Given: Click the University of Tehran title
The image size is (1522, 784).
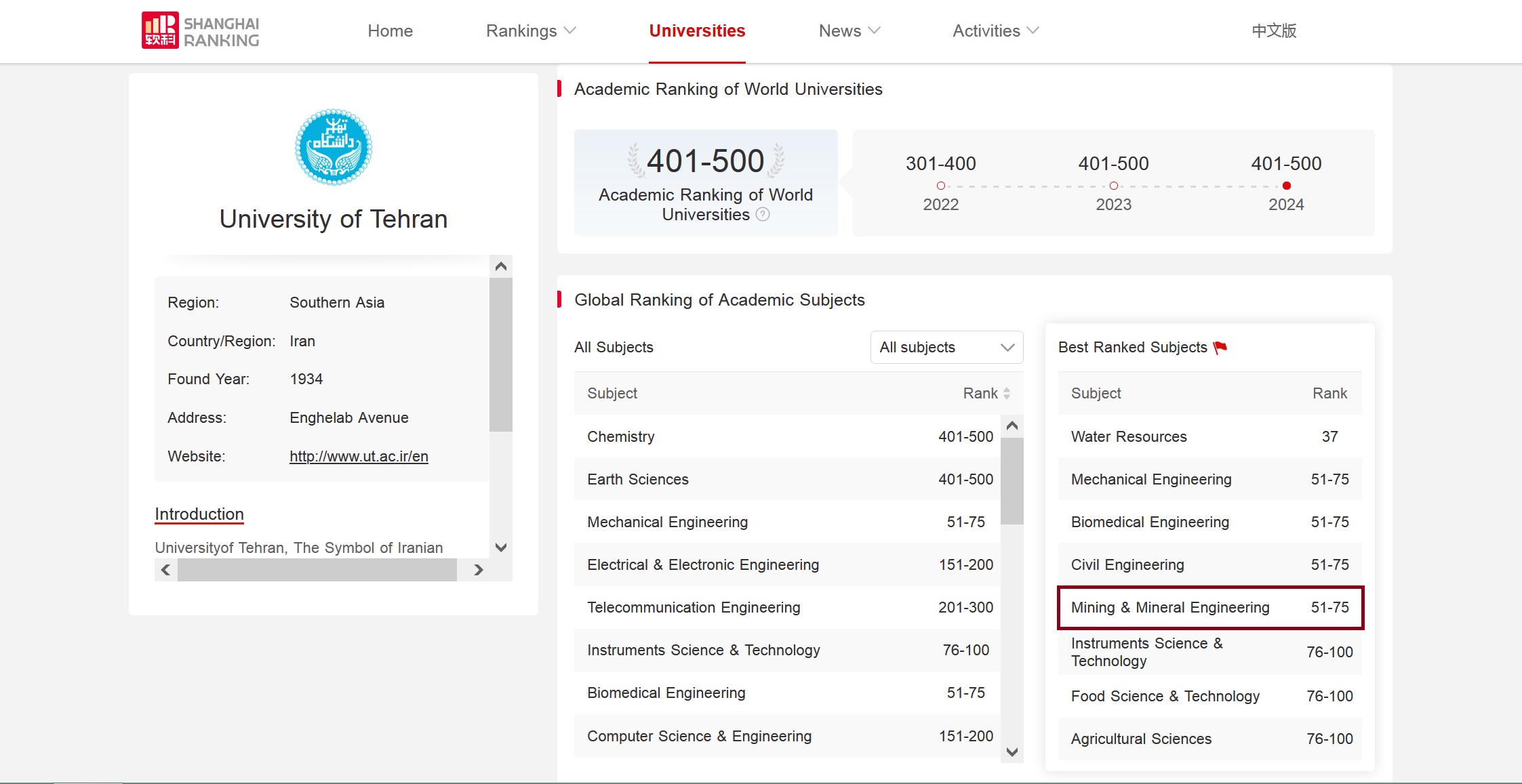Looking at the screenshot, I should [334, 219].
